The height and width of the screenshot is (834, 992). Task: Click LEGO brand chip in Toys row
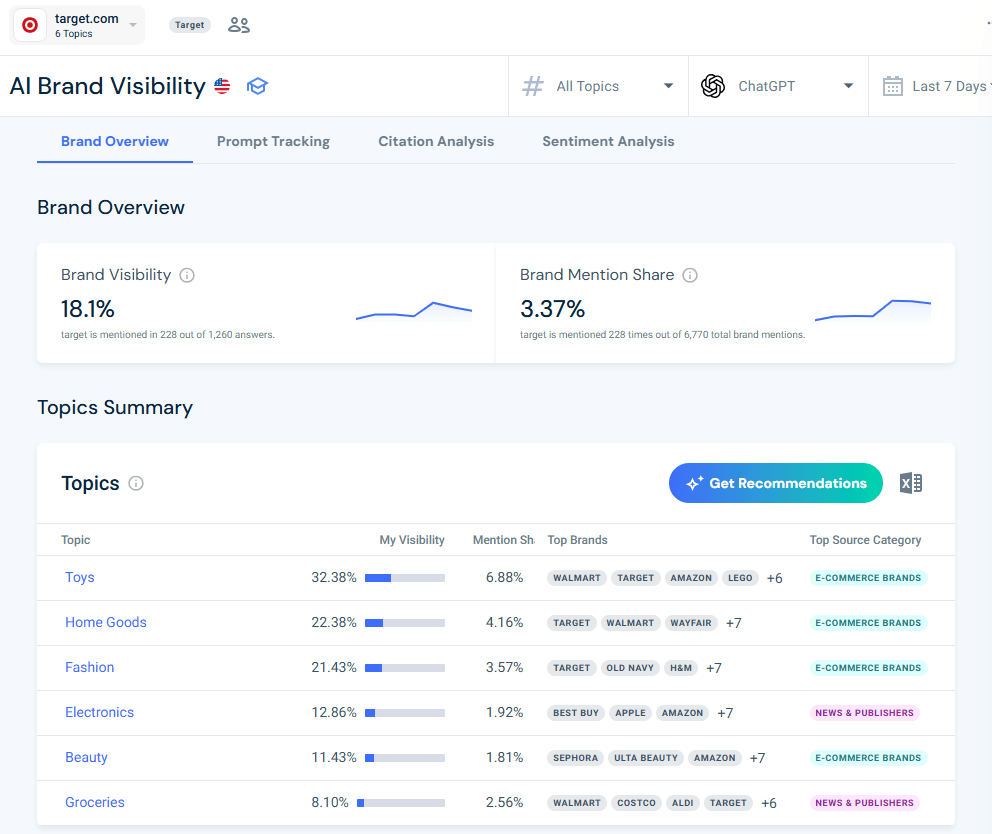pyautogui.click(x=740, y=578)
